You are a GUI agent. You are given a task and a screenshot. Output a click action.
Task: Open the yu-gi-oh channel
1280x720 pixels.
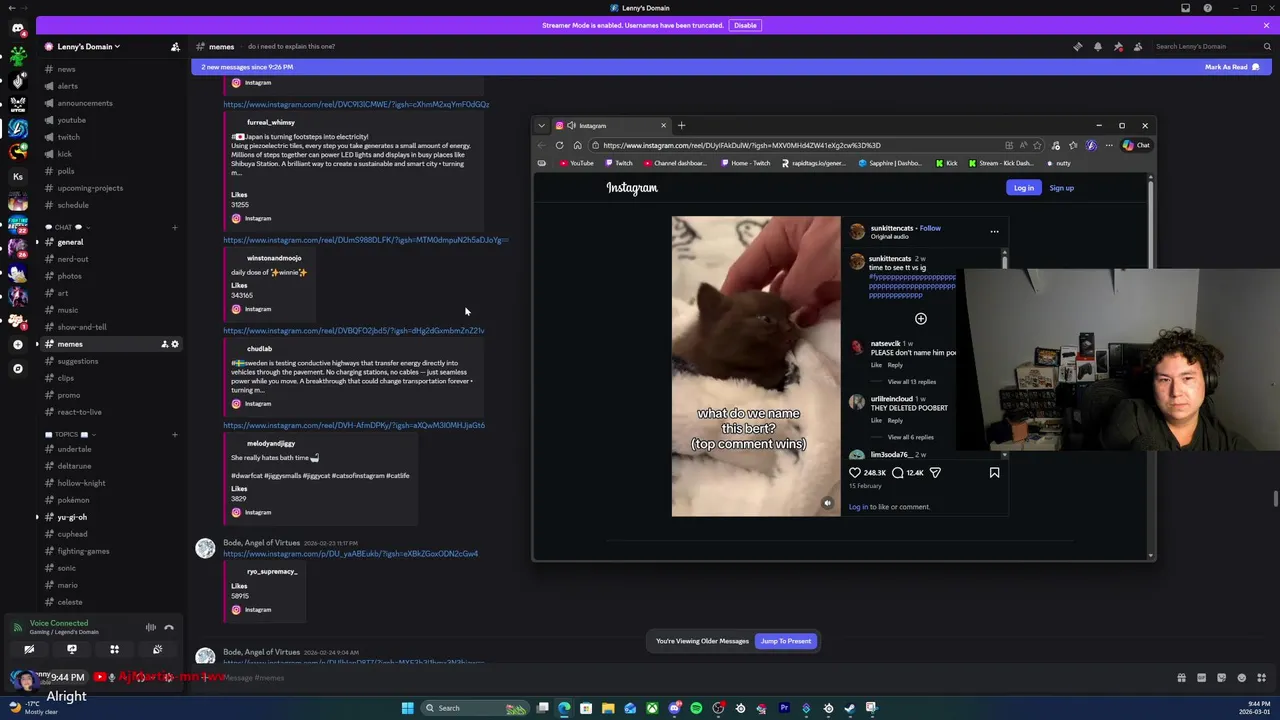(x=72, y=517)
